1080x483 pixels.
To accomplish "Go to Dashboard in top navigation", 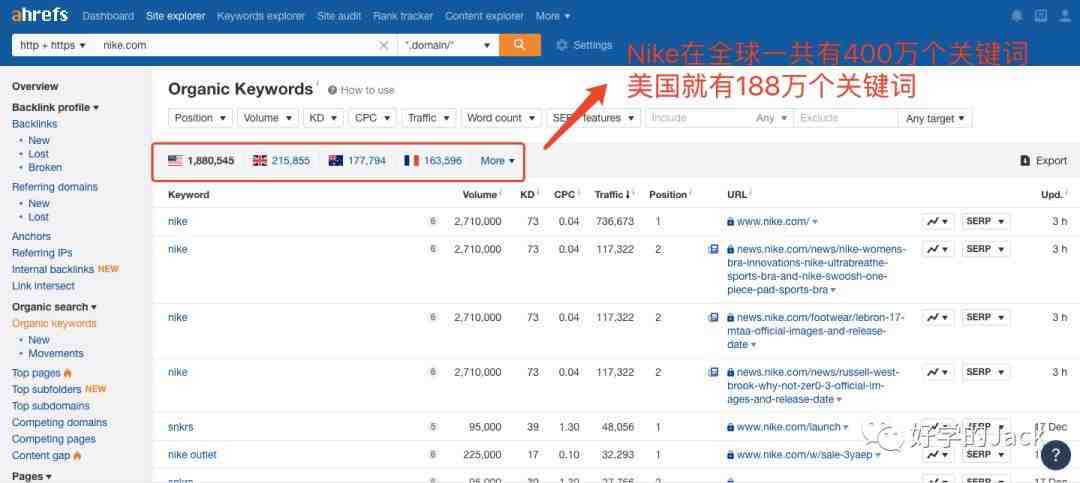I will coord(108,15).
